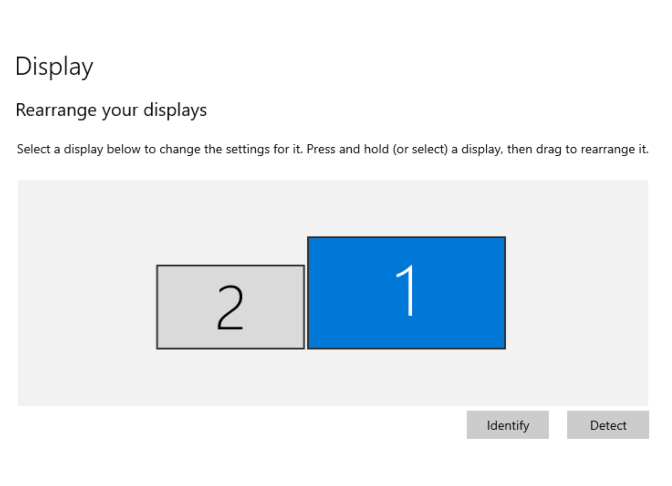This screenshot has height=486, width=672.
Task: Select display 2 monitor thumbnail
Action: (231, 307)
